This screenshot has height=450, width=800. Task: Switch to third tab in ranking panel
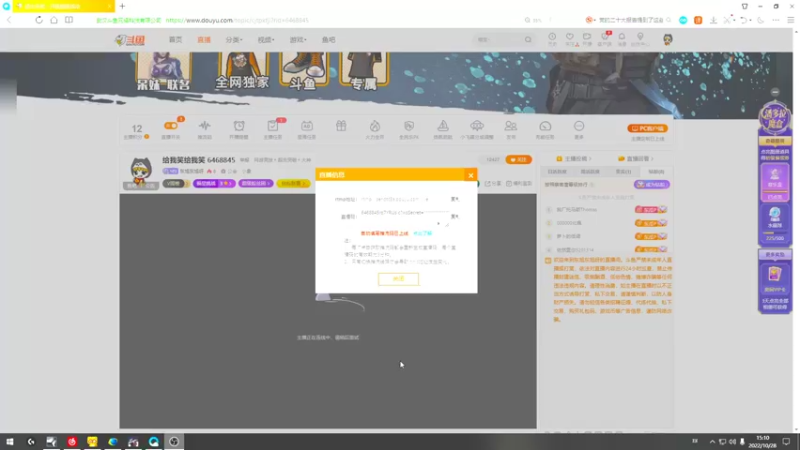[623, 172]
